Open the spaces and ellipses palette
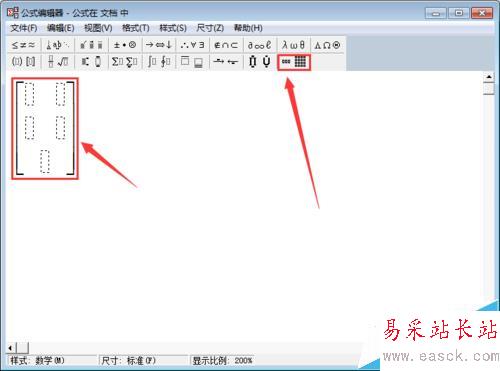This screenshot has width=500, height=371. pyautogui.click(x=58, y=45)
